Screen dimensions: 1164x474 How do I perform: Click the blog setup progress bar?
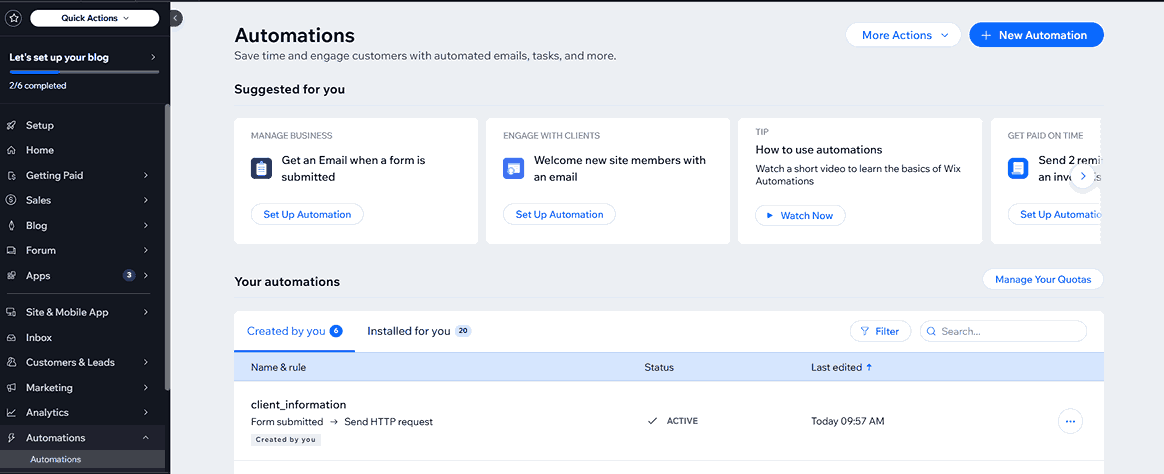(84, 72)
